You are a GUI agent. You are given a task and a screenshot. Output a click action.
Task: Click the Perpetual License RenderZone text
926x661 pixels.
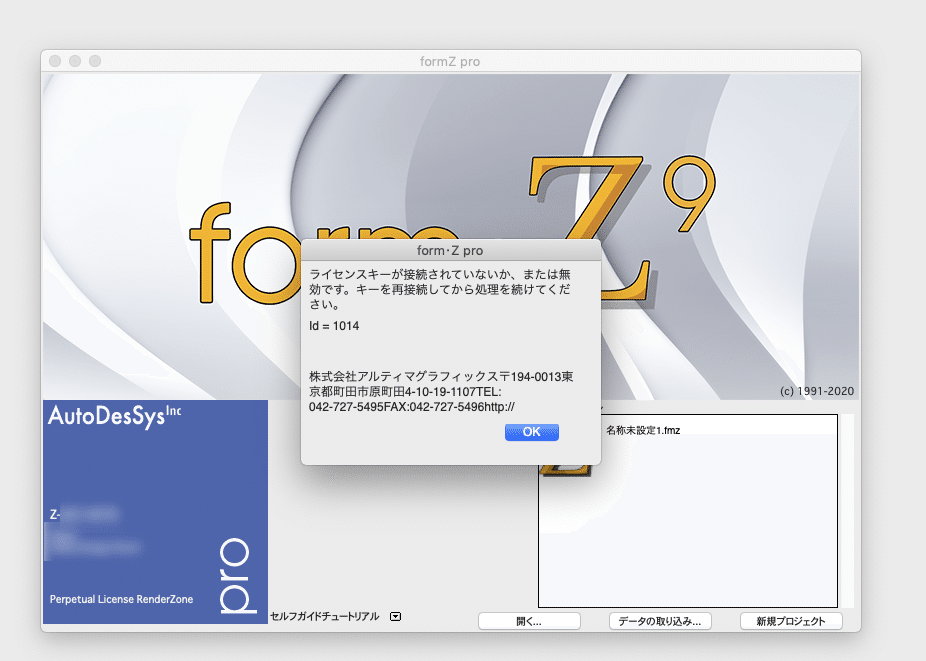tap(121, 599)
